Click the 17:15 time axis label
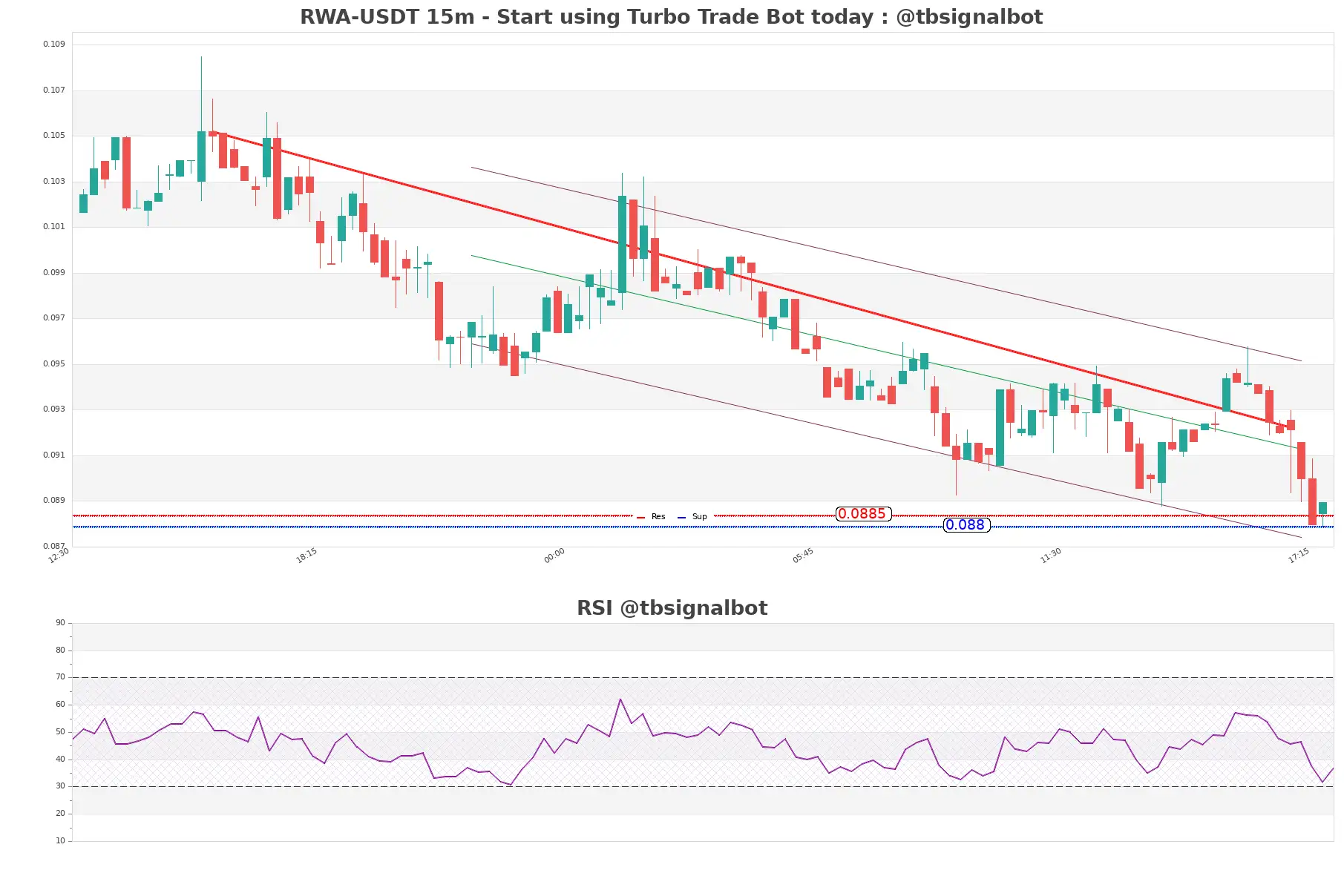The height and width of the screenshot is (896, 1344). coord(1299,556)
